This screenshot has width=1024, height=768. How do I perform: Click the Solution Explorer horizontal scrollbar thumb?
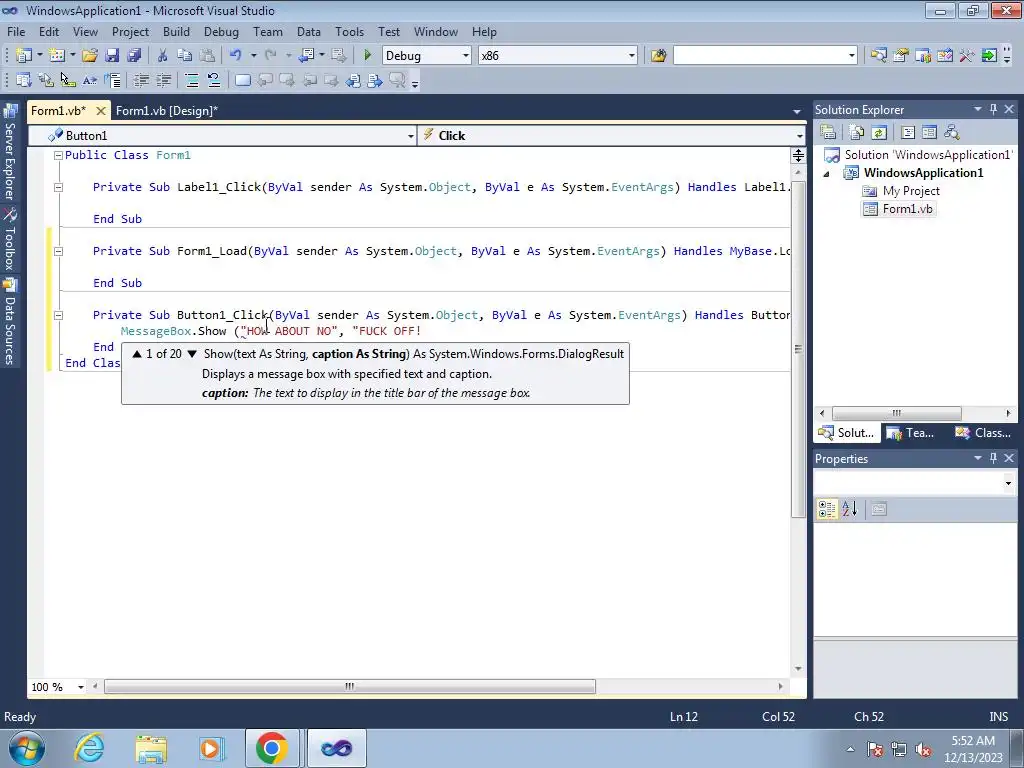click(897, 413)
